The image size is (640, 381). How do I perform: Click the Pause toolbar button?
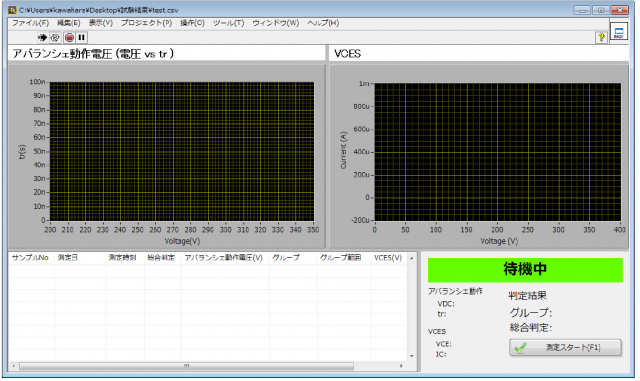(82, 38)
